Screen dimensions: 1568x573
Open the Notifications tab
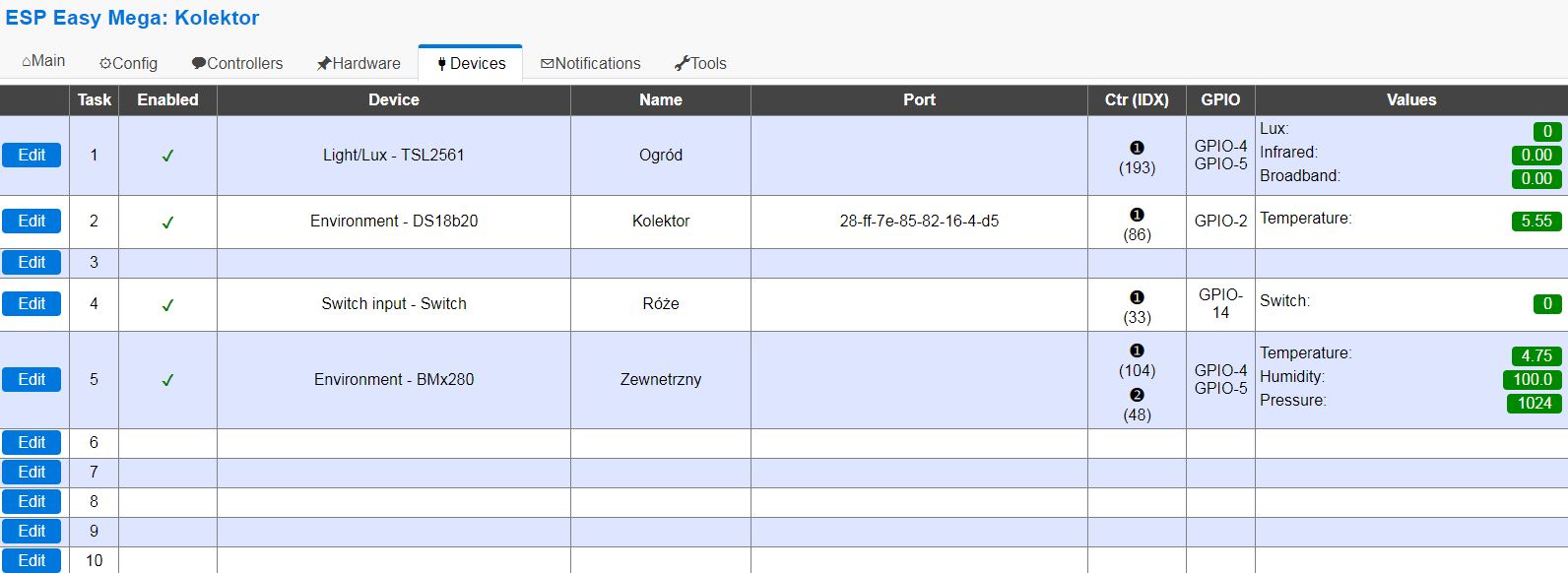(x=591, y=63)
